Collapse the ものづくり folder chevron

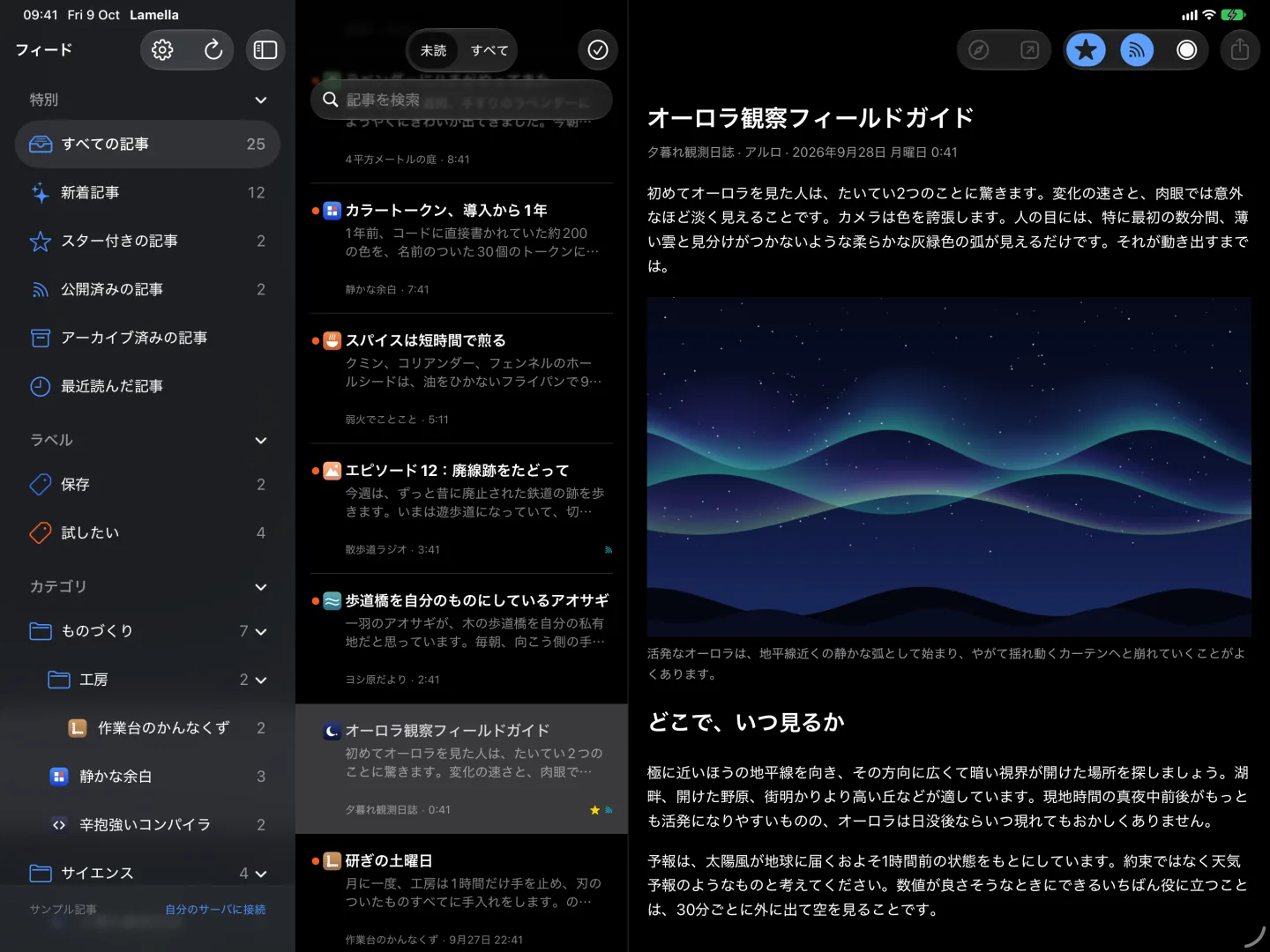coord(261,631)
